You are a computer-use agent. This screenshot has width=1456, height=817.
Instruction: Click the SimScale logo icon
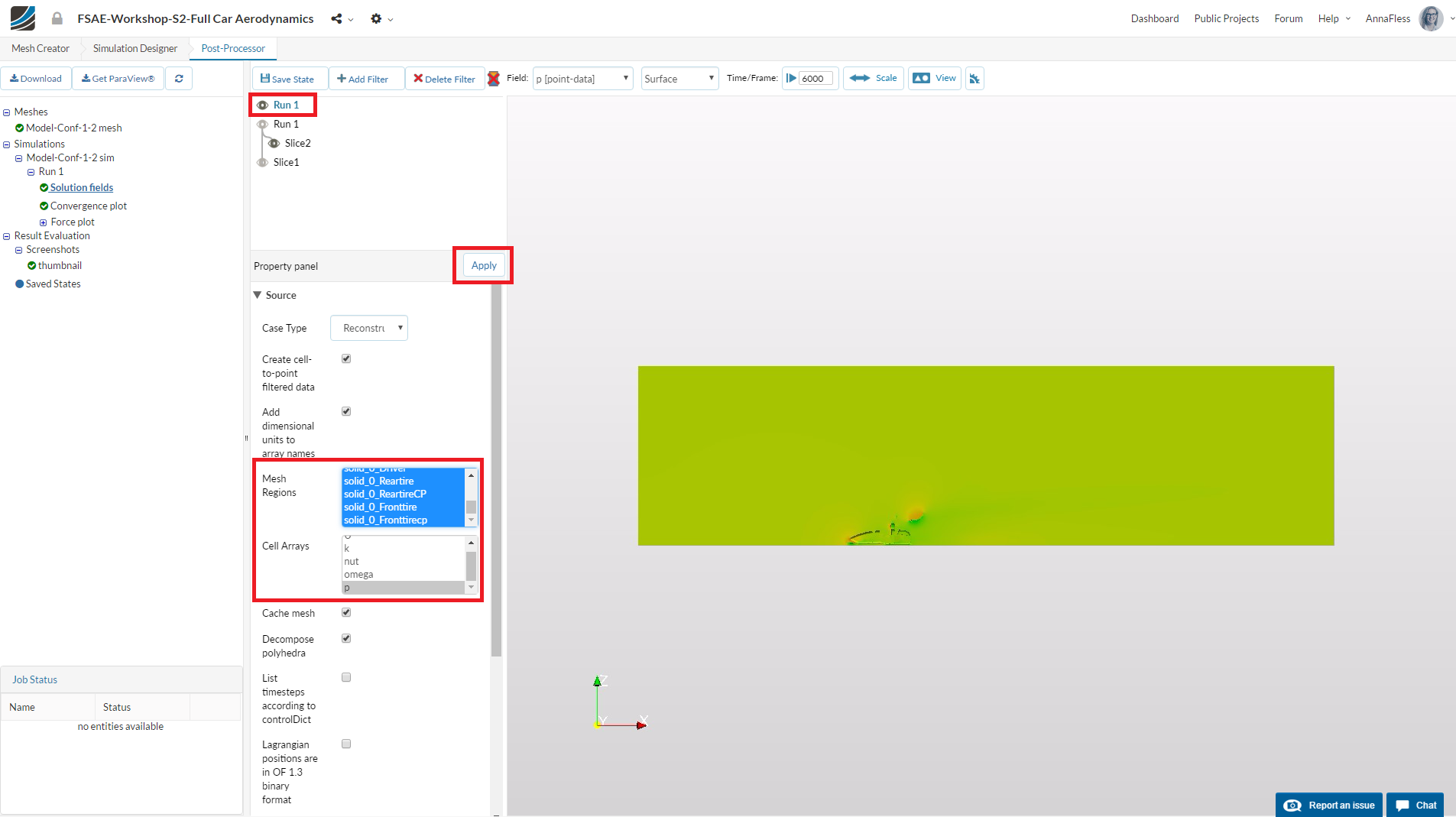tap(23, 18)
